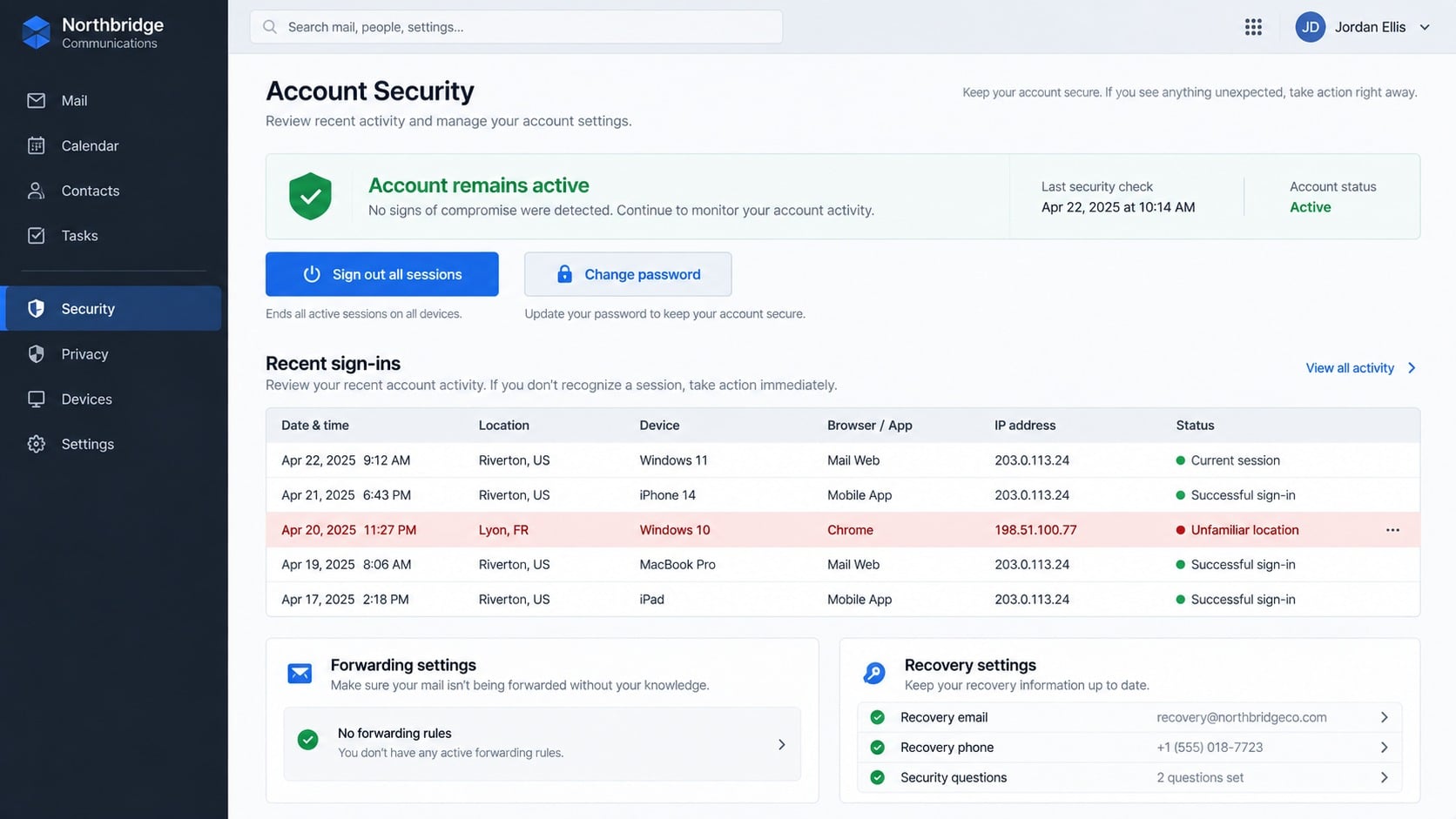Click the Calendar sidebar icon
Screen dimensions: 1456x819
click(x=36, y=145)
